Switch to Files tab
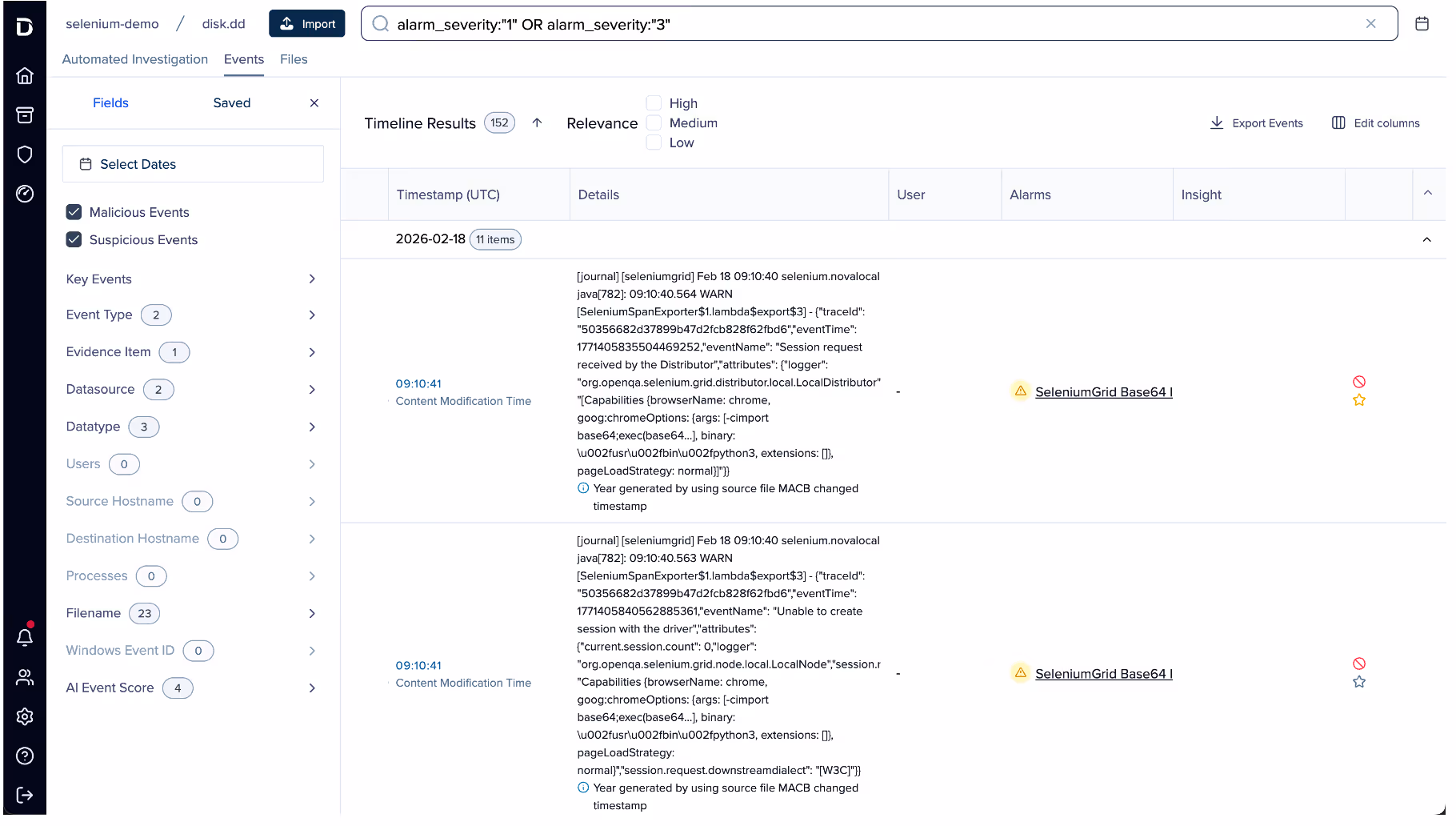This screenshot has width=1456, height=826. pos(294,59)
